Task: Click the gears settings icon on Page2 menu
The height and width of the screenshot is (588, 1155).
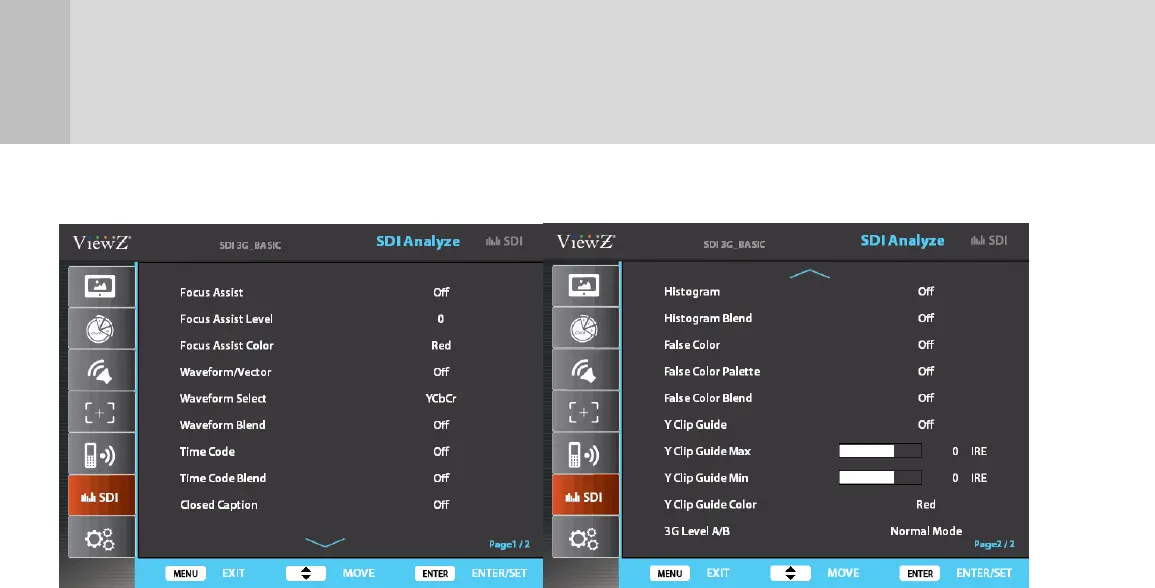Action: click(583, 539)
